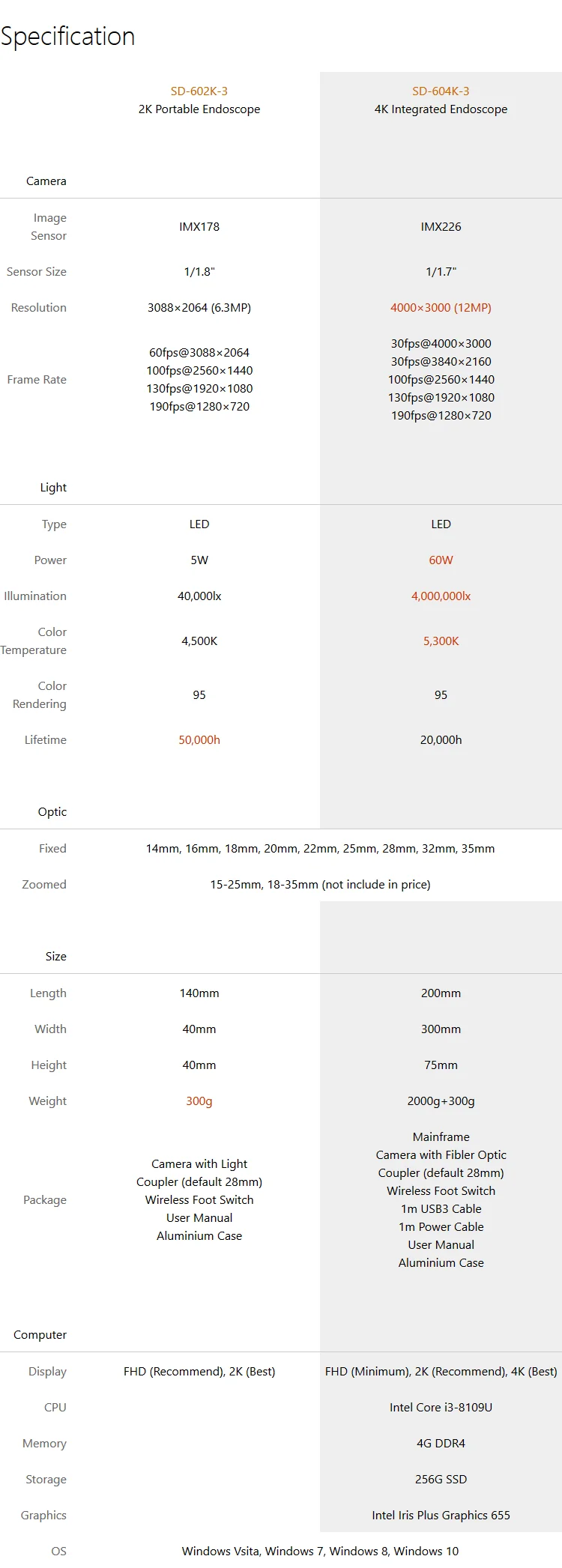Screen dimensions: 562x1568
Task: Select the Size section header
Action: pos(56,957)
